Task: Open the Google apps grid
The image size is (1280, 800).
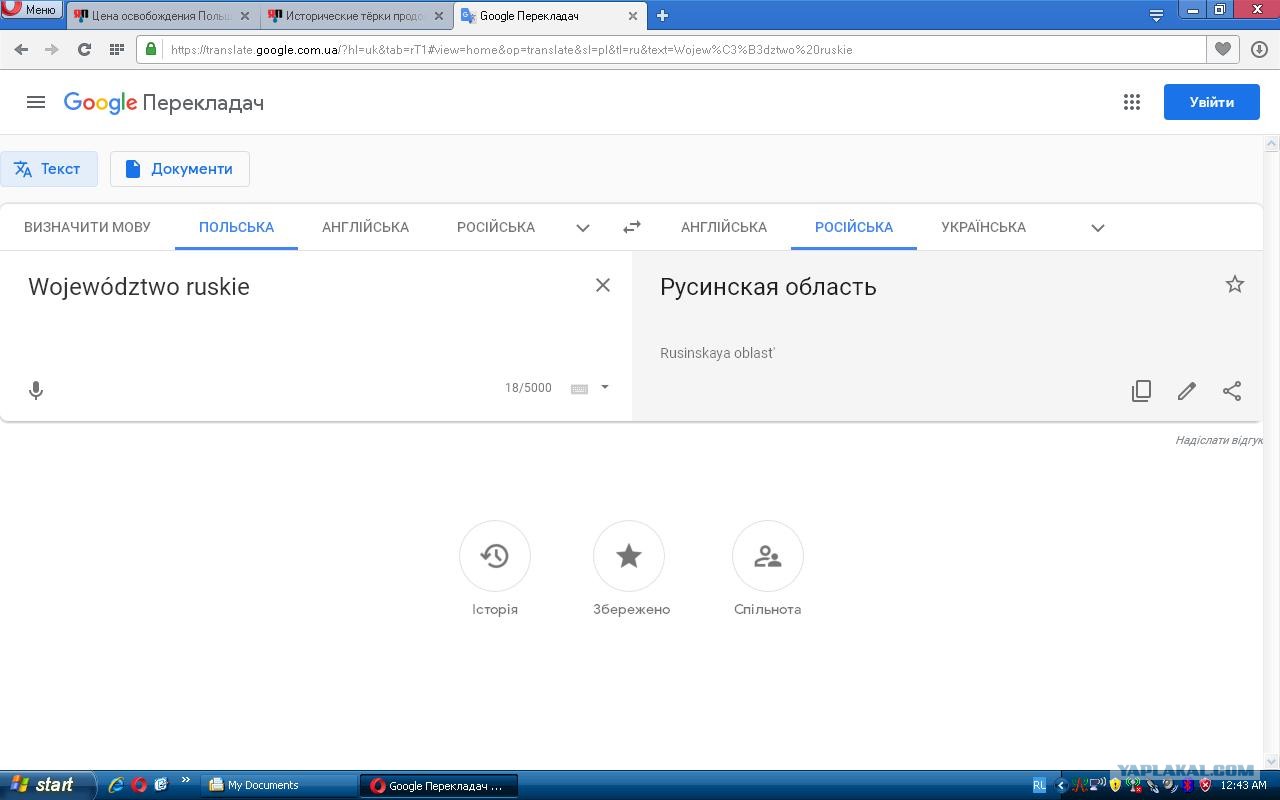Action: (x=1132, y=102)
